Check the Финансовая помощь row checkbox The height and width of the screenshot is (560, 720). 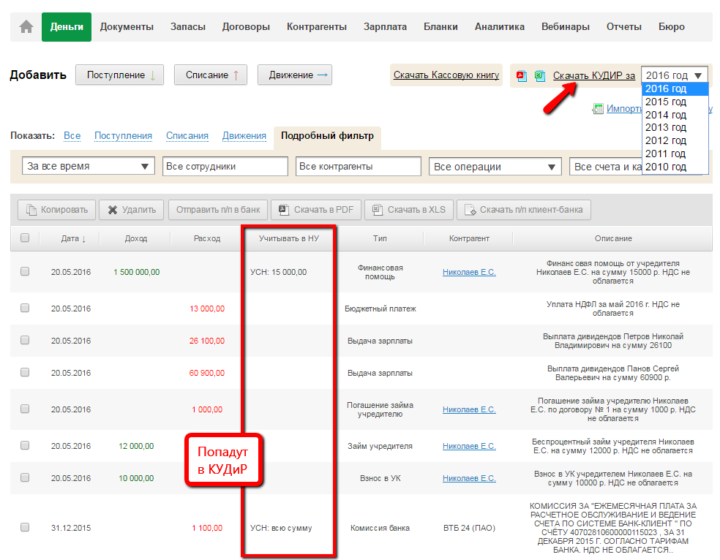pyautogui.click(x=25, y=271)
